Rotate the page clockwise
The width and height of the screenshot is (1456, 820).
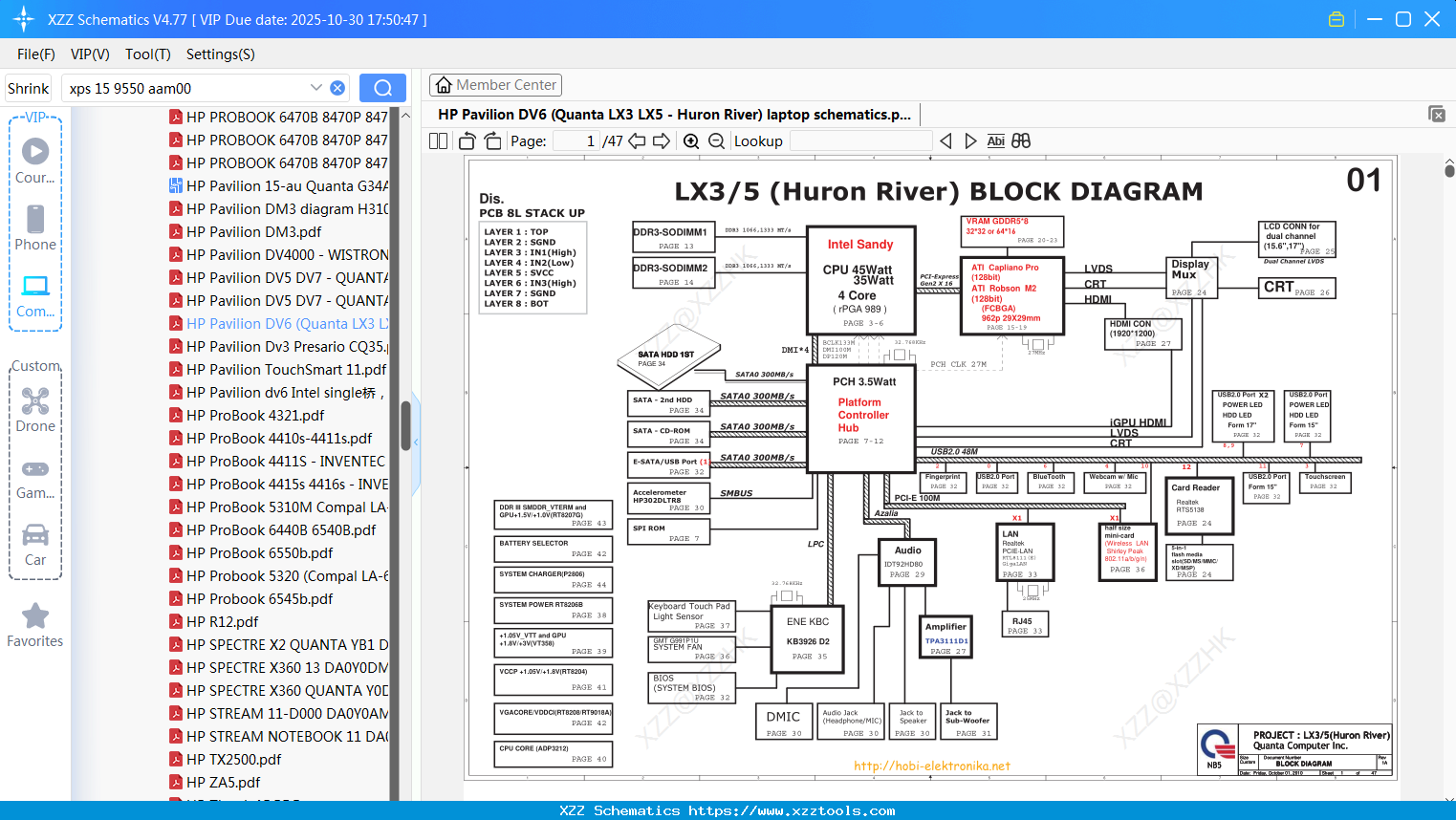(x=492, y=140)
